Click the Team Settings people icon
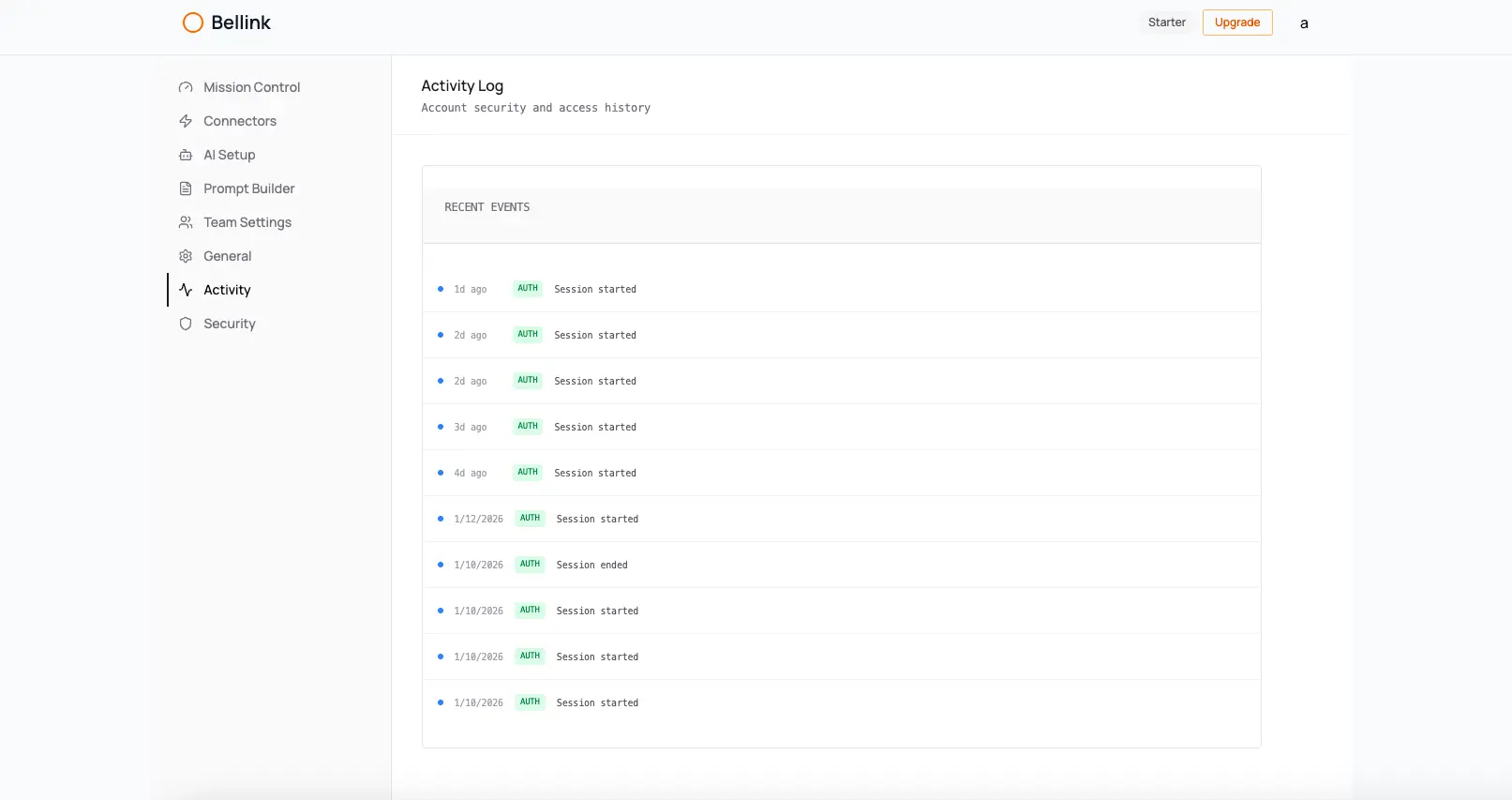 click(186, 222)
